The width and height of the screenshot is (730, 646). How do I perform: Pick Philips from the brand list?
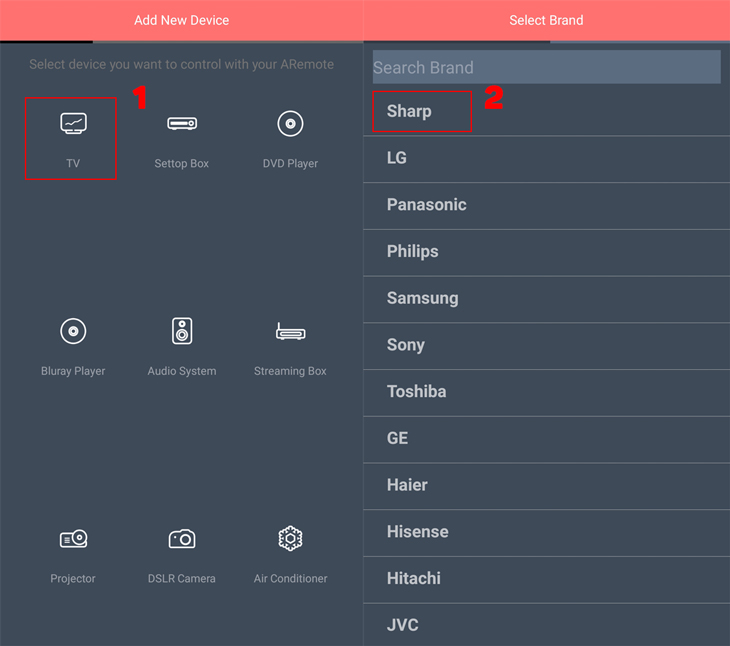pos(547,252)
